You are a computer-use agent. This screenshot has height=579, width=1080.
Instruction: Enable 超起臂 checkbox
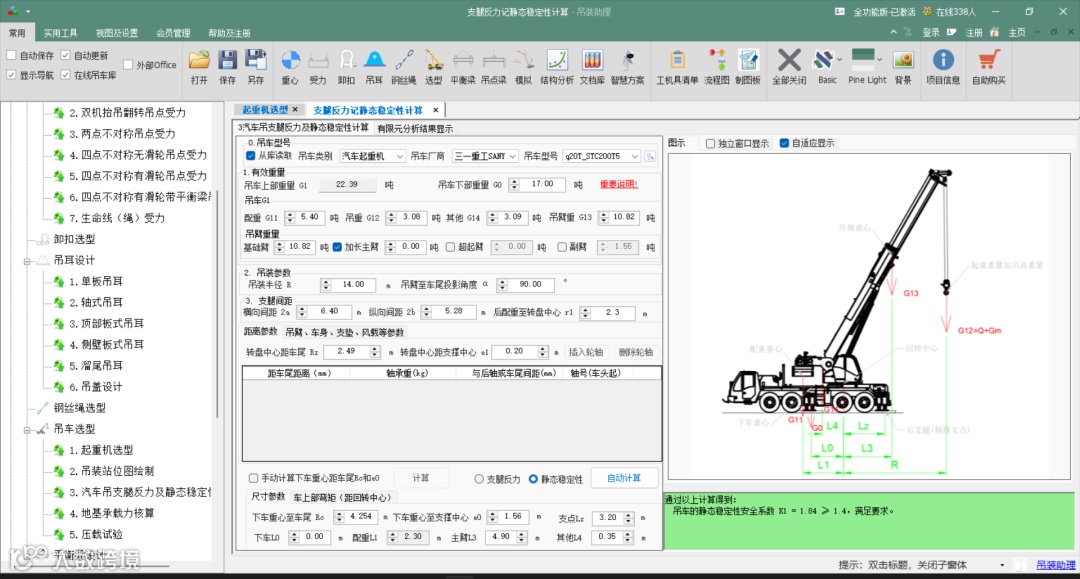(450, 246)
